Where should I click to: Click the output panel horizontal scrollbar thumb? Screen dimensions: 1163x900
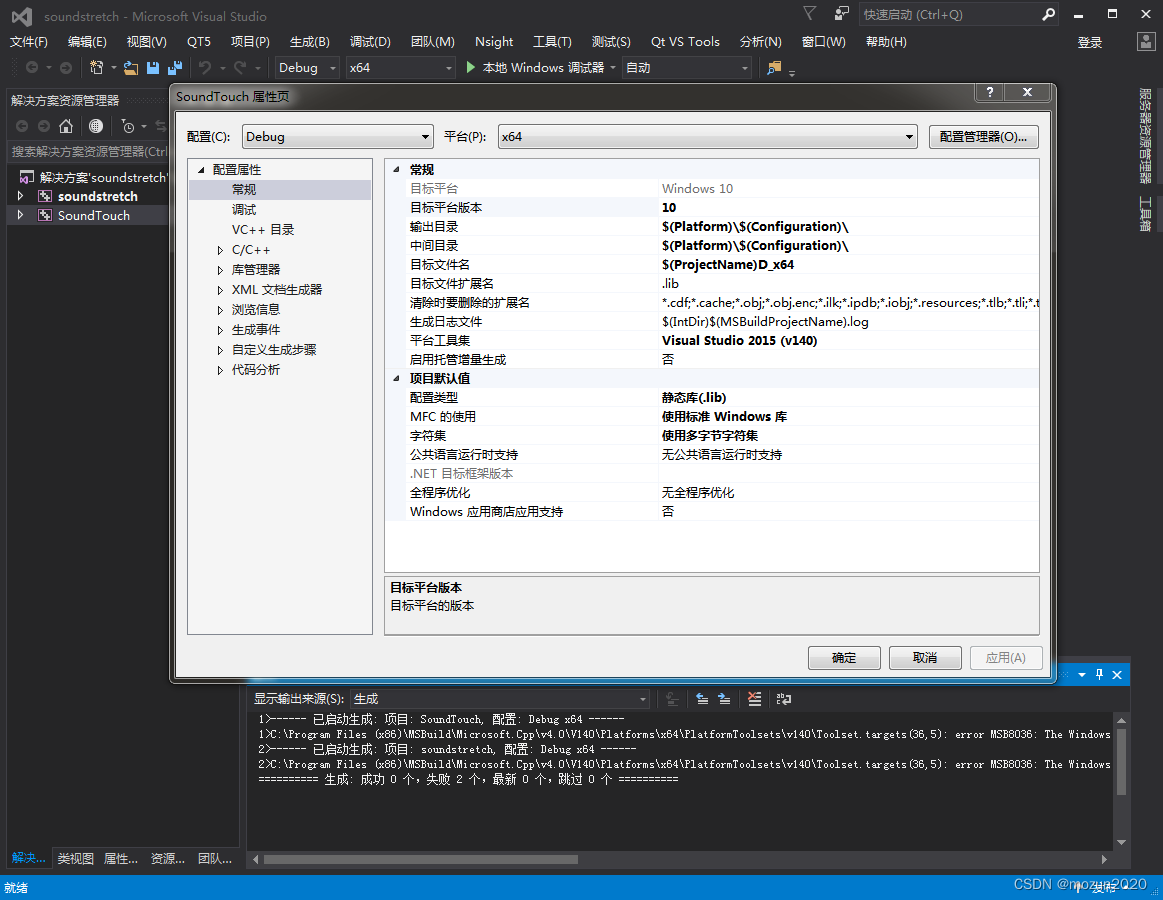[420, 859]
